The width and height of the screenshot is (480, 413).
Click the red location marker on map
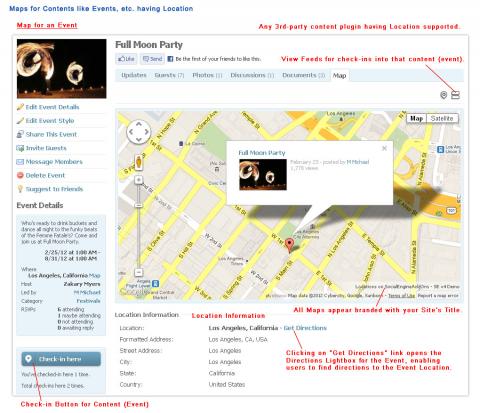coord(290,245)
